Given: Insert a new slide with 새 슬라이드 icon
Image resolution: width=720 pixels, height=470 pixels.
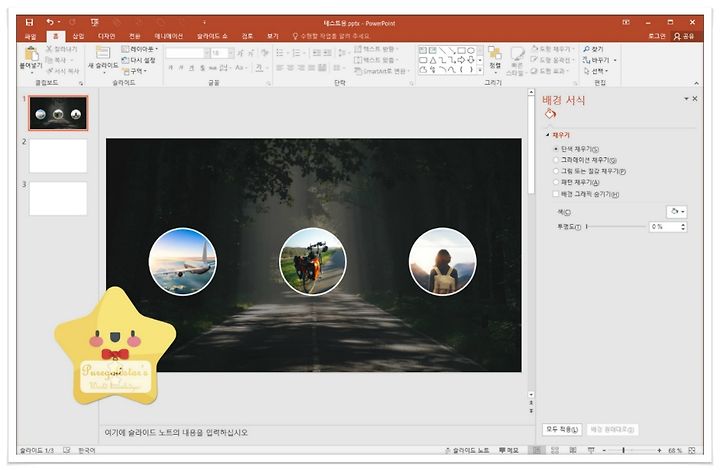Looking at the screenshot, I should click(x=103, y=53).
